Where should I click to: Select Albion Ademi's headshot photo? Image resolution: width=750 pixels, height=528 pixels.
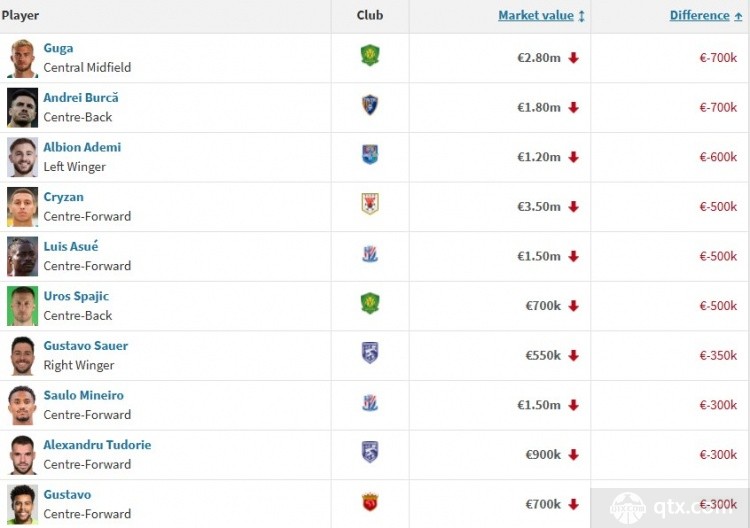click(22, 157)
